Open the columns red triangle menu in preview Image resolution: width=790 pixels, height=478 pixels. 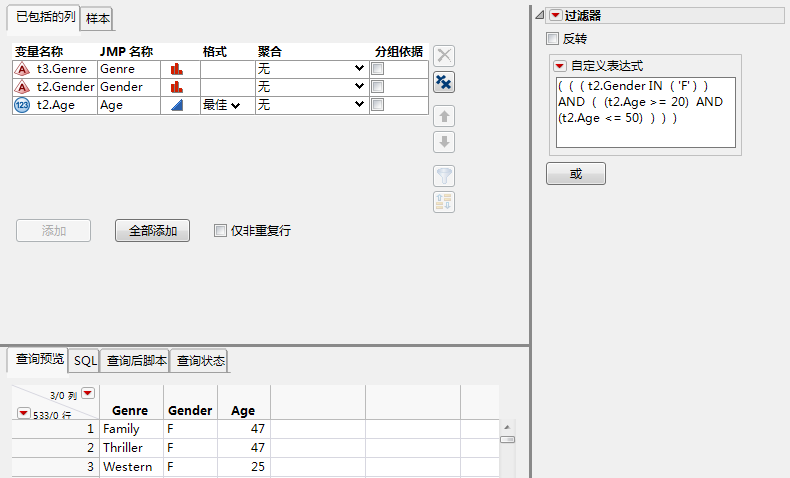[x=88, y=393]
